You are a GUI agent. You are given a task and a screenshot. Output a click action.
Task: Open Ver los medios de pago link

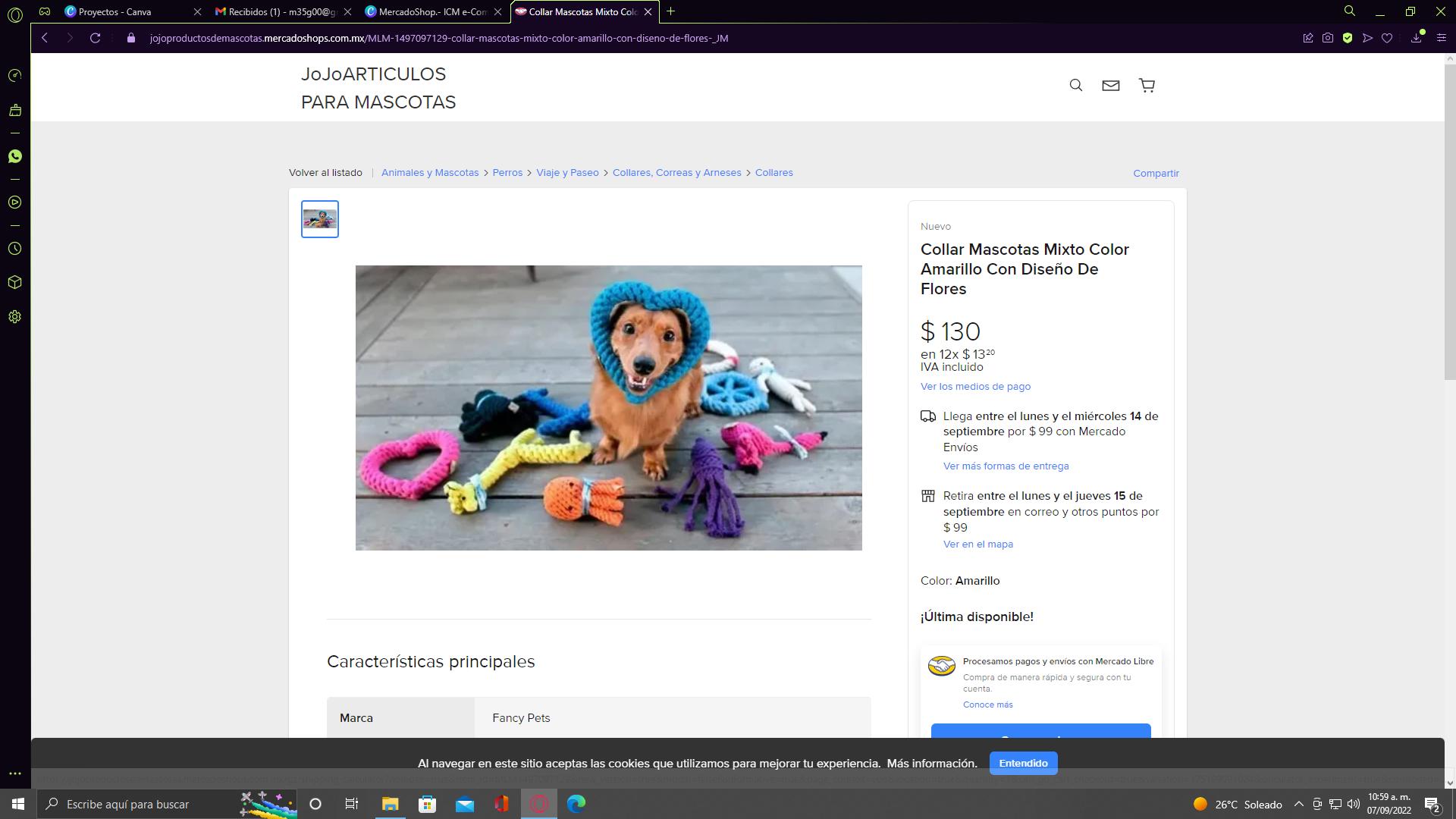coord(975,386)
